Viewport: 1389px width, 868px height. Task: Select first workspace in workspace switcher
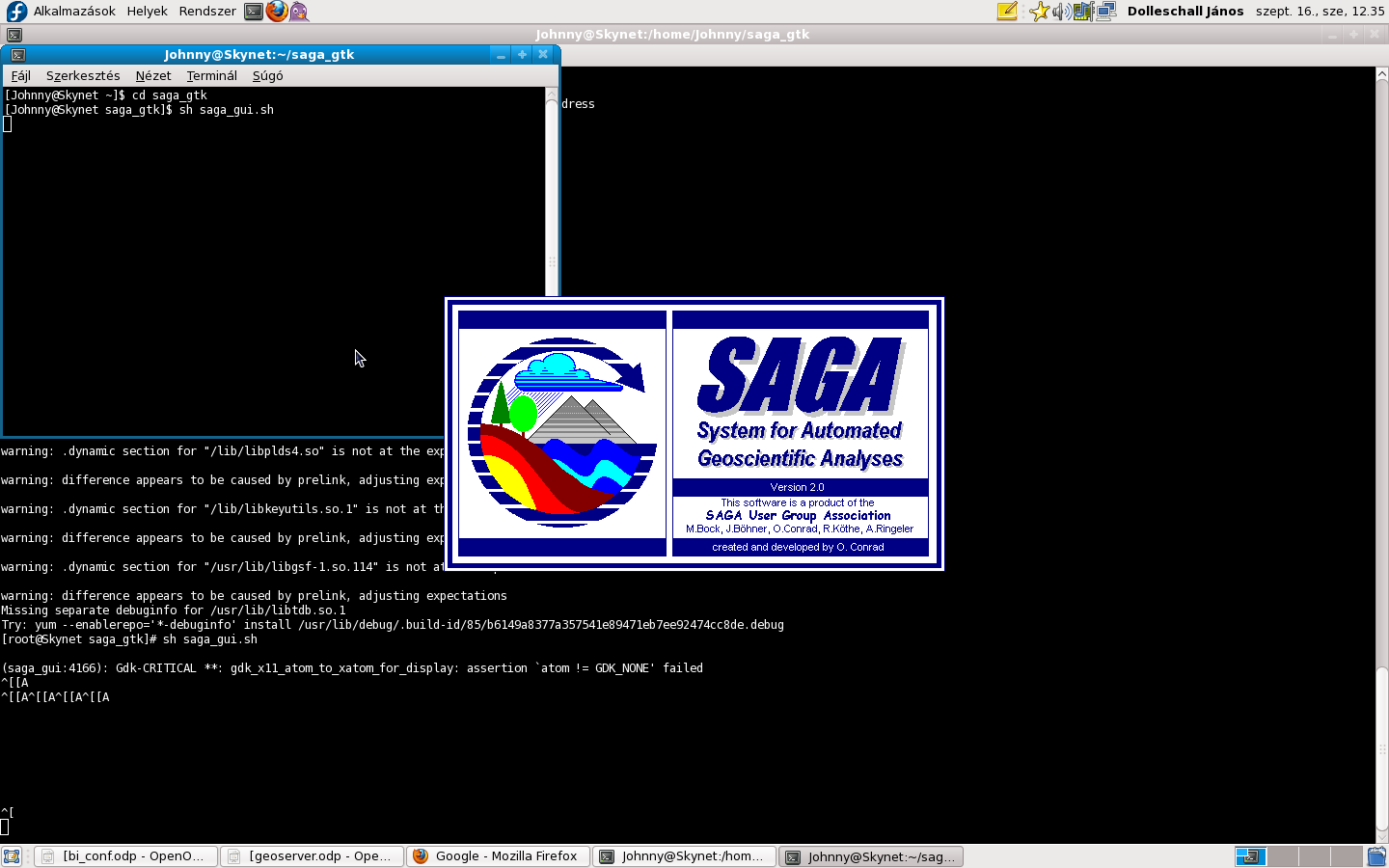1251,856
